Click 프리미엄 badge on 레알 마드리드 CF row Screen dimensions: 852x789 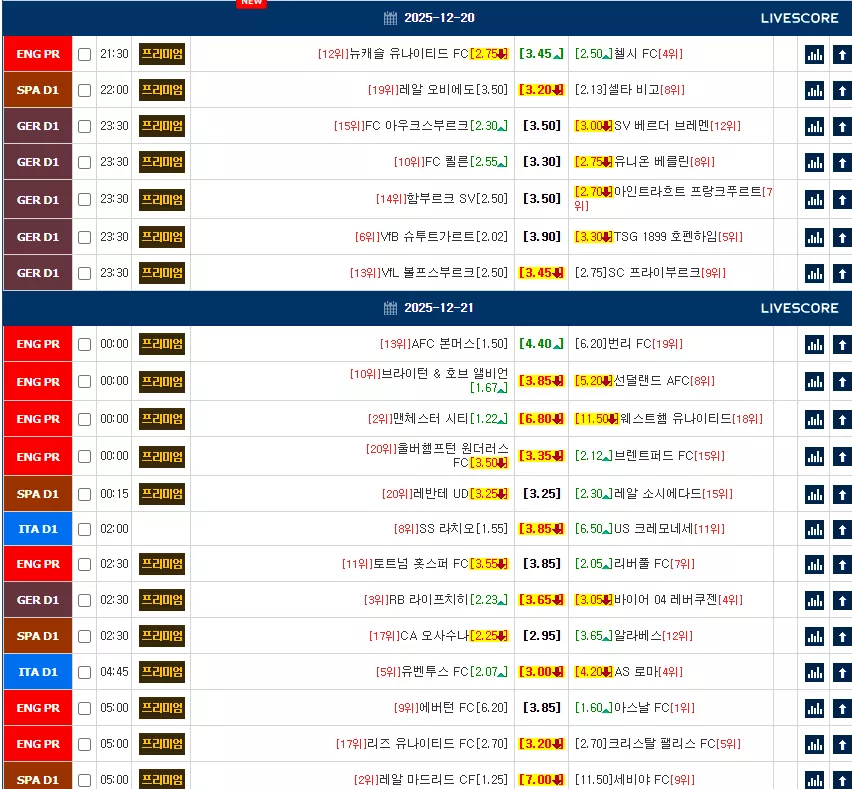click(162, 779)
